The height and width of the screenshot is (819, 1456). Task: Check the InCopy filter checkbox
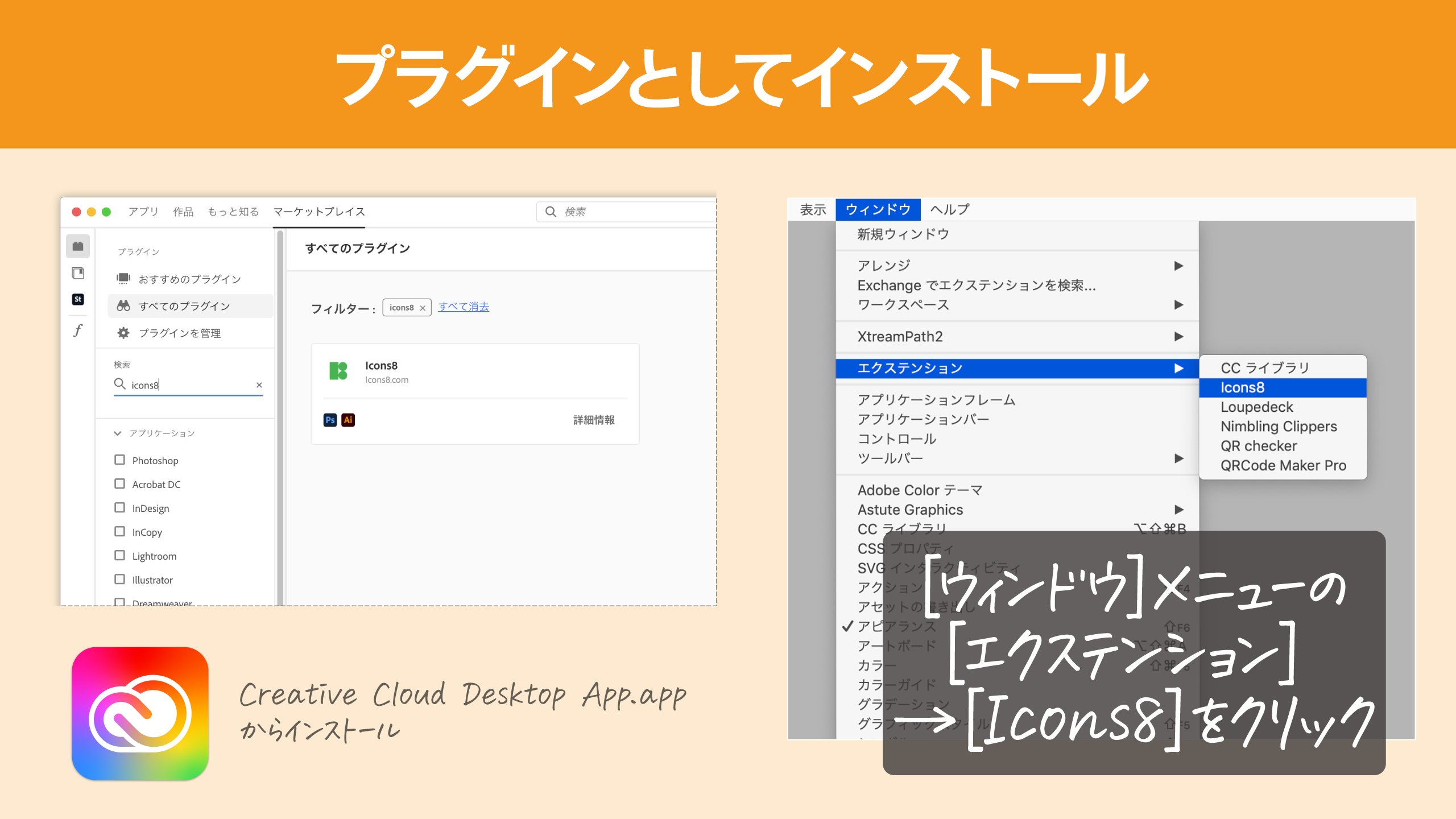point(119,531)
